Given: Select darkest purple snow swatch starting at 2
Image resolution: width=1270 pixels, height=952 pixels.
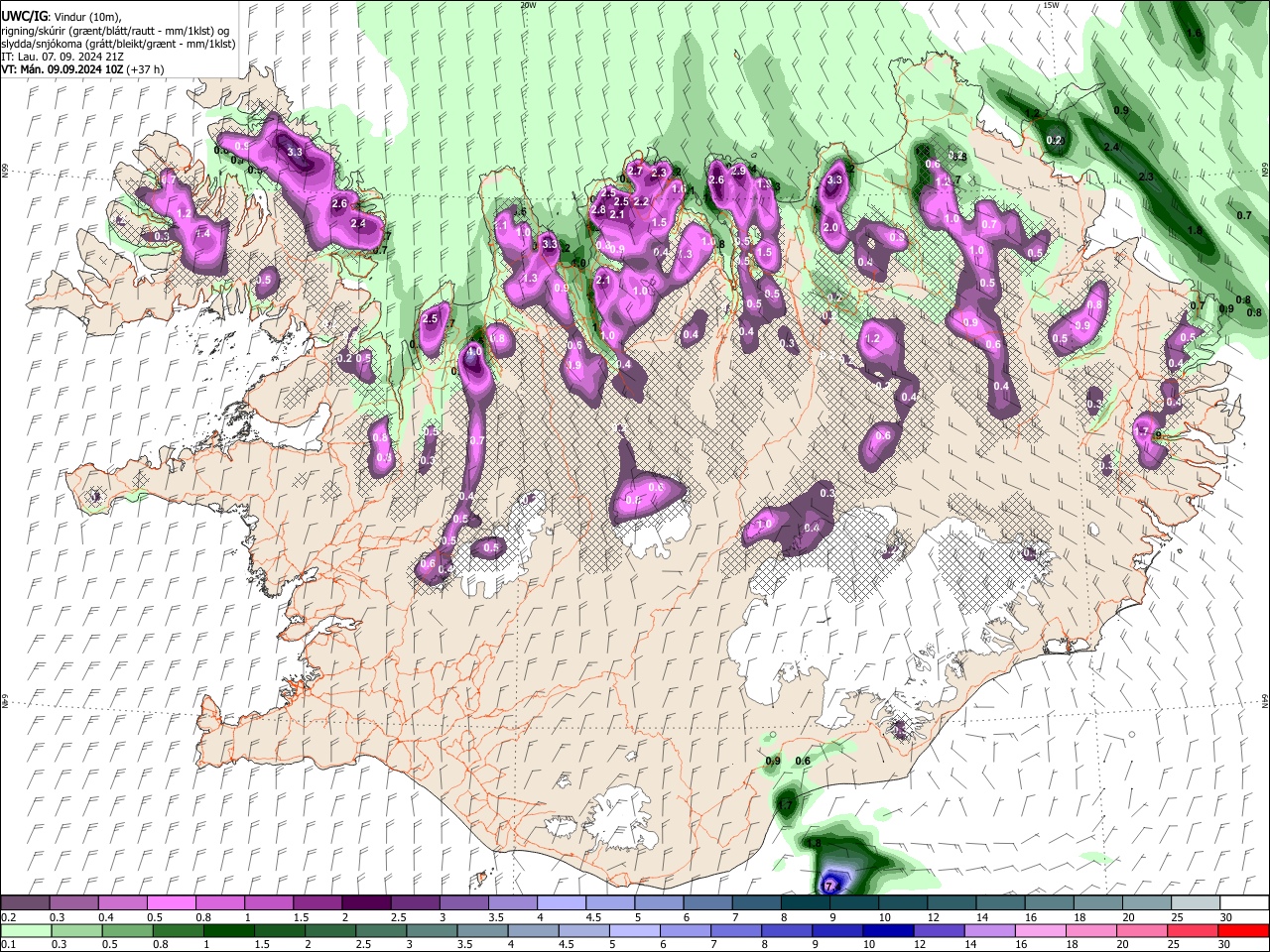Looking at the screenshot, I should point(366,903).
